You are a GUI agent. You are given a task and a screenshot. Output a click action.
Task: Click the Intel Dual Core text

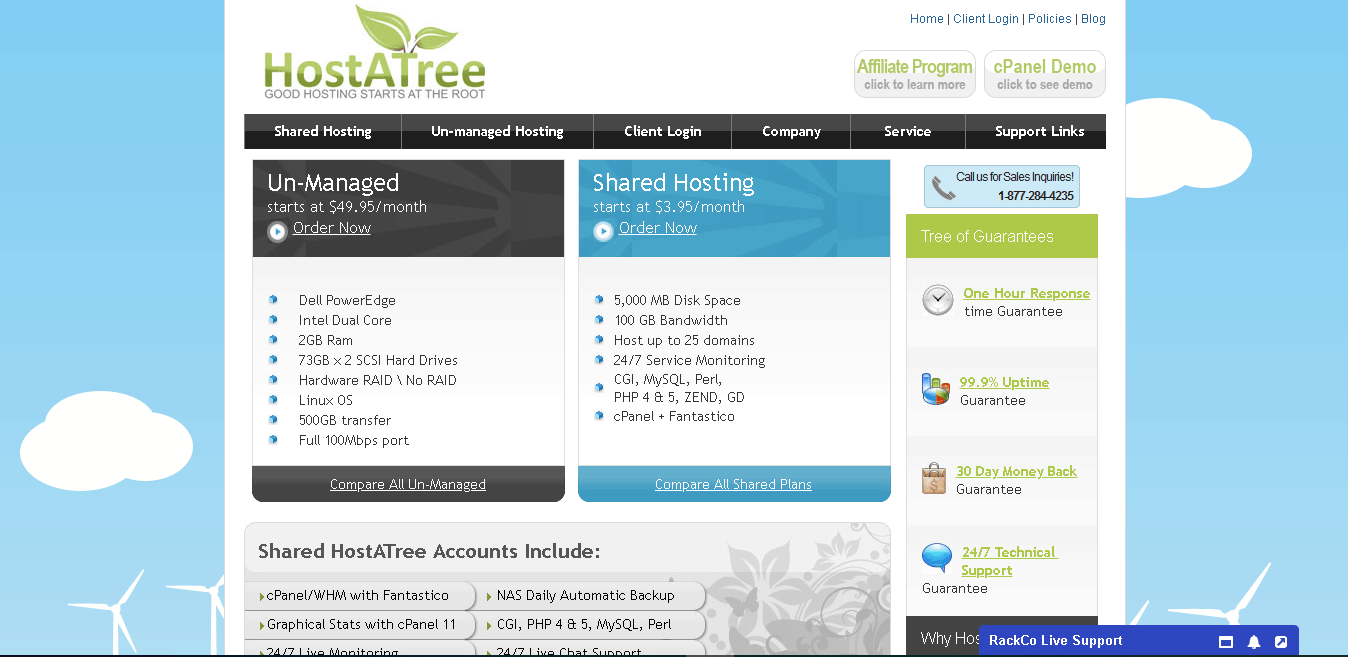pos(345,320)
